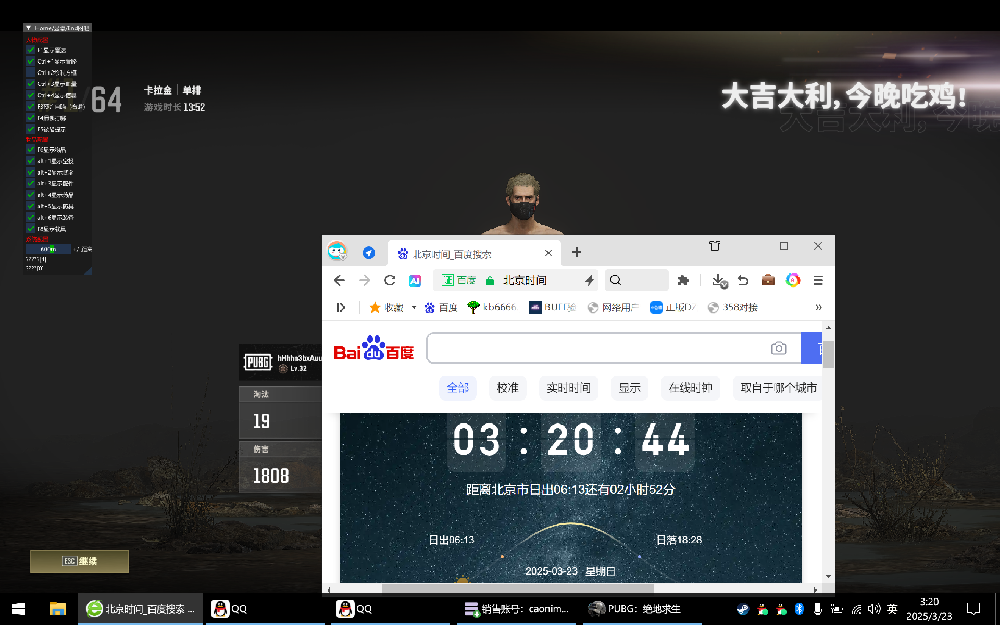
Task: Click the ESC 继续 button in PUBG
Action: pyautogui.click(x=79, y=561)
